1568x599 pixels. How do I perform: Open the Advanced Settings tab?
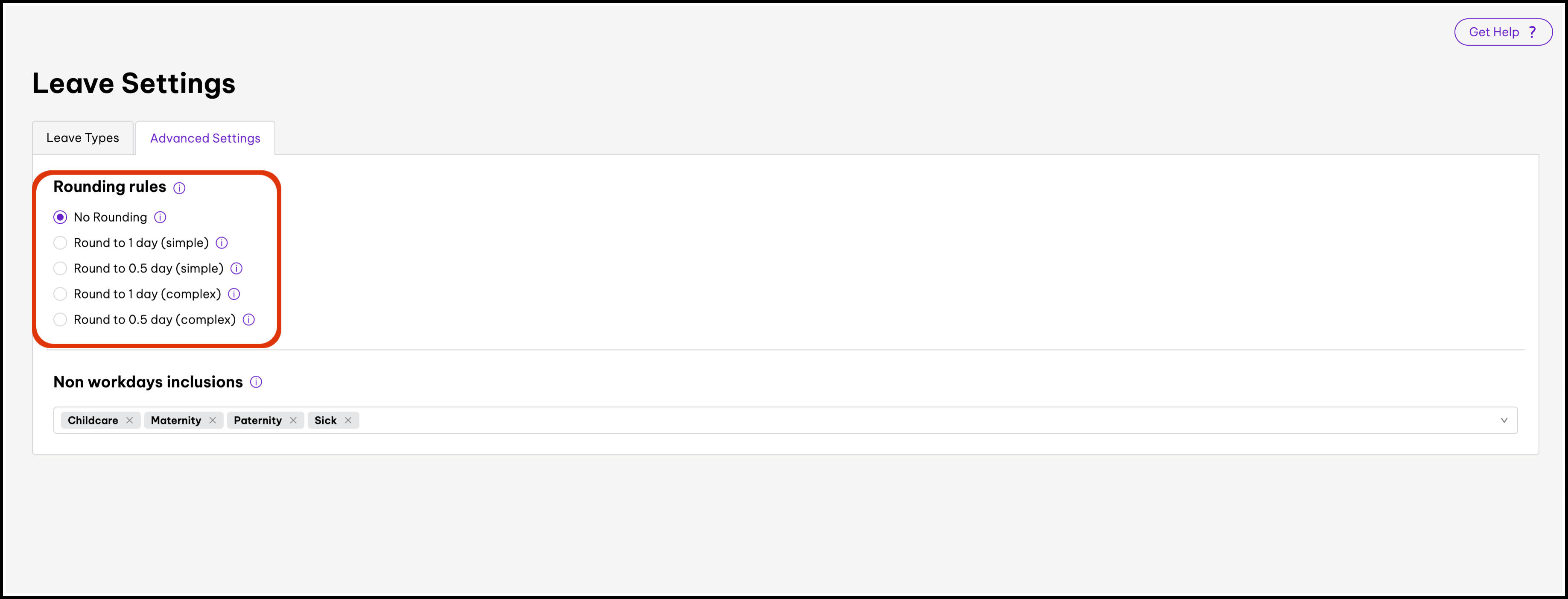coord(205,138)
